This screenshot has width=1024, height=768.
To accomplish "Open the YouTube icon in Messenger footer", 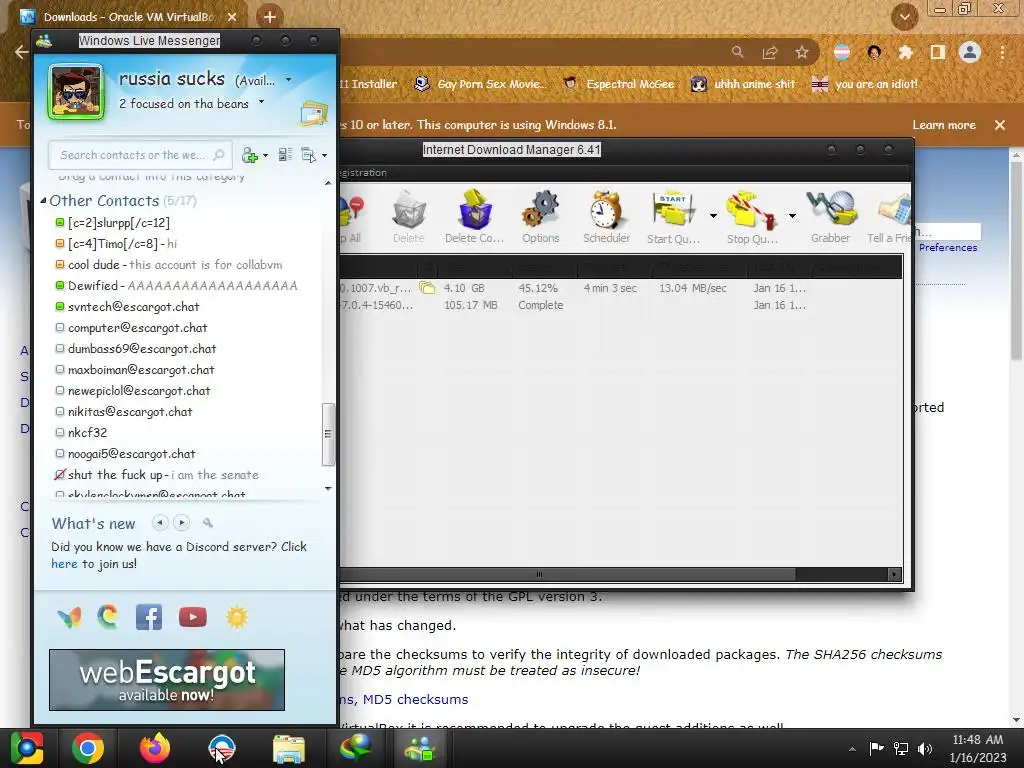I will pos(193,617).
